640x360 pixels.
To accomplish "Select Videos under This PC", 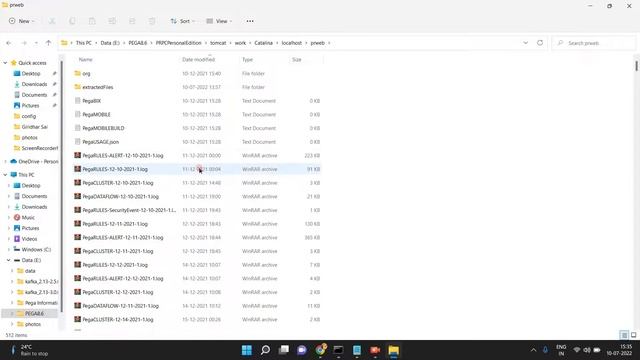I will click(x=29, y=239).
